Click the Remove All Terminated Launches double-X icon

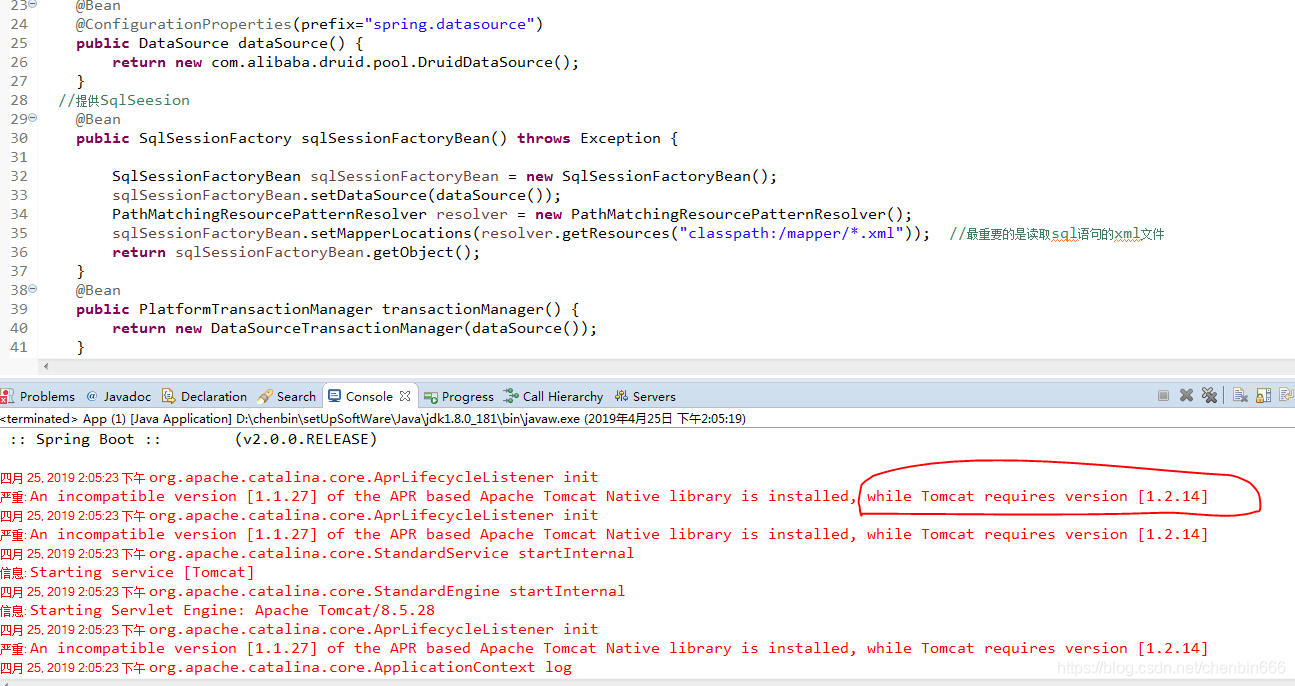pos(1209,396)
